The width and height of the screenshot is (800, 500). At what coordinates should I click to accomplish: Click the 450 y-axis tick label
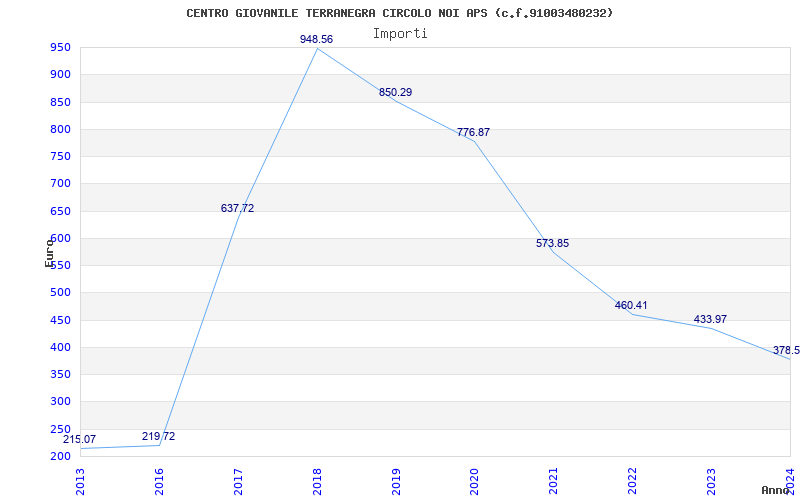tap(60, 320)
